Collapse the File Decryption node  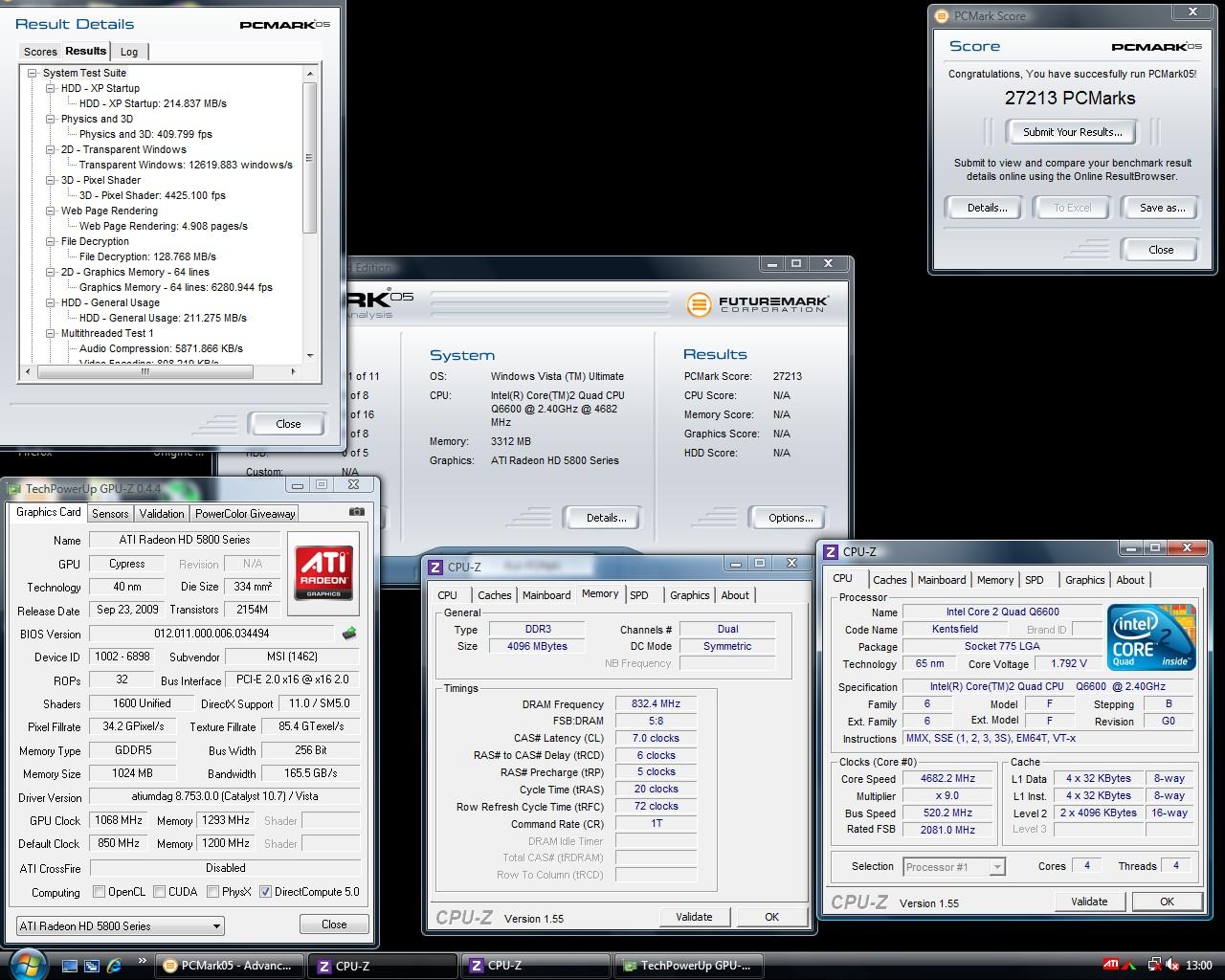pyautogui.click(x=51, y=241)
